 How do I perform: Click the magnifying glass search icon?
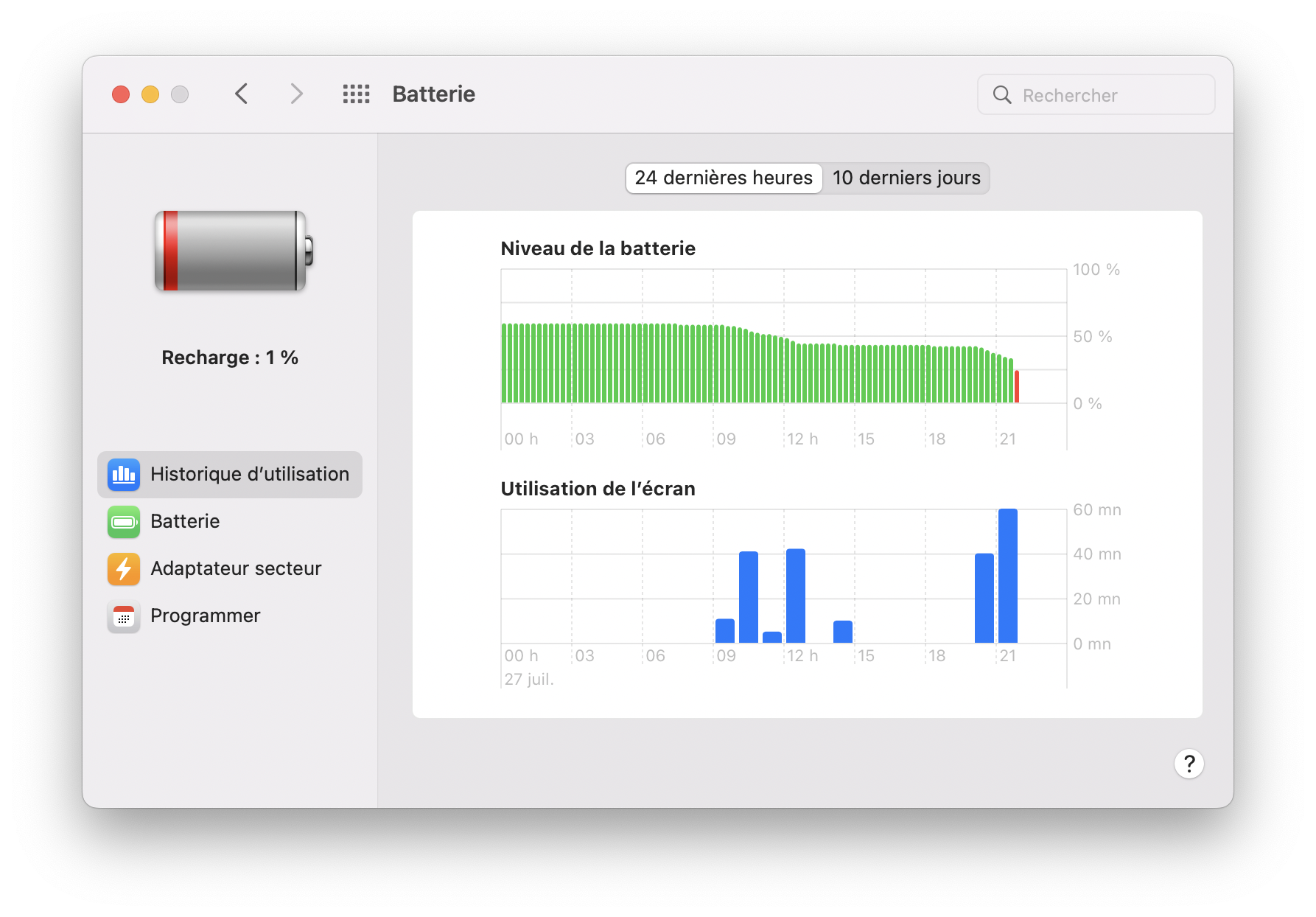coord(1002,95)
